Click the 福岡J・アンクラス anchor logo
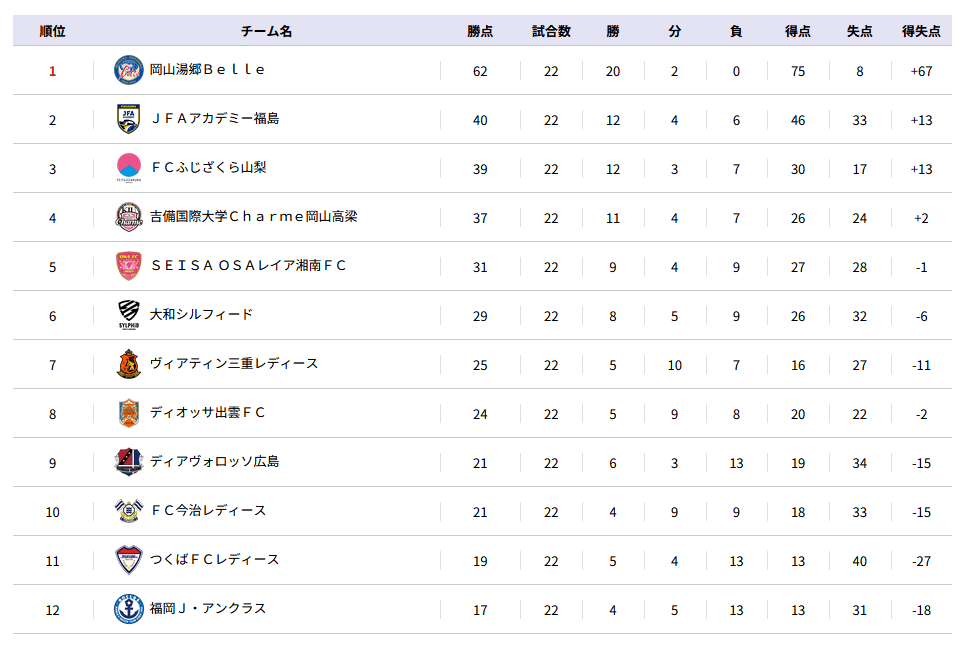 coord(129,609)
